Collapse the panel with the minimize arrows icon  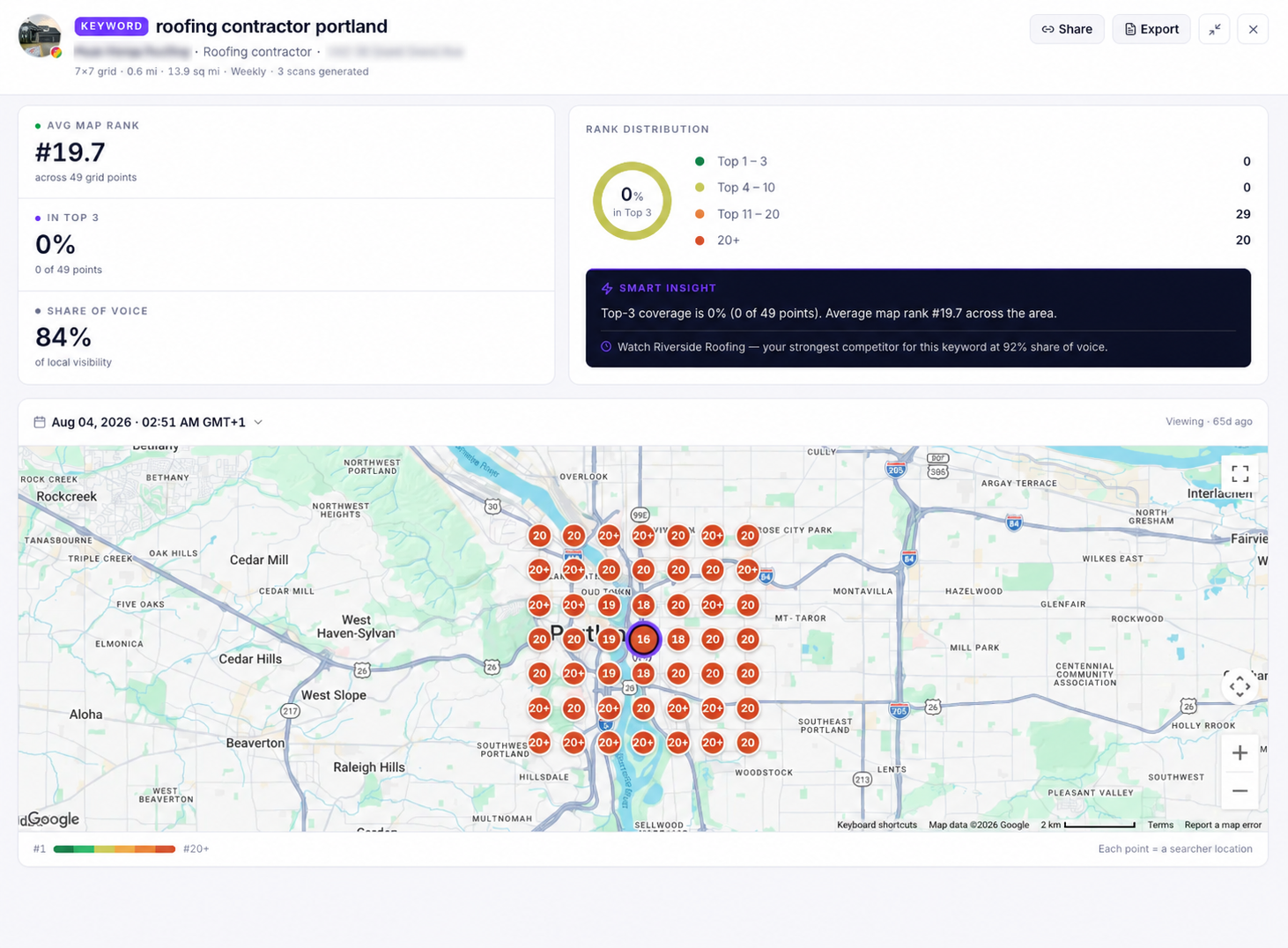pyautogui.click(x=1214, y=29)
